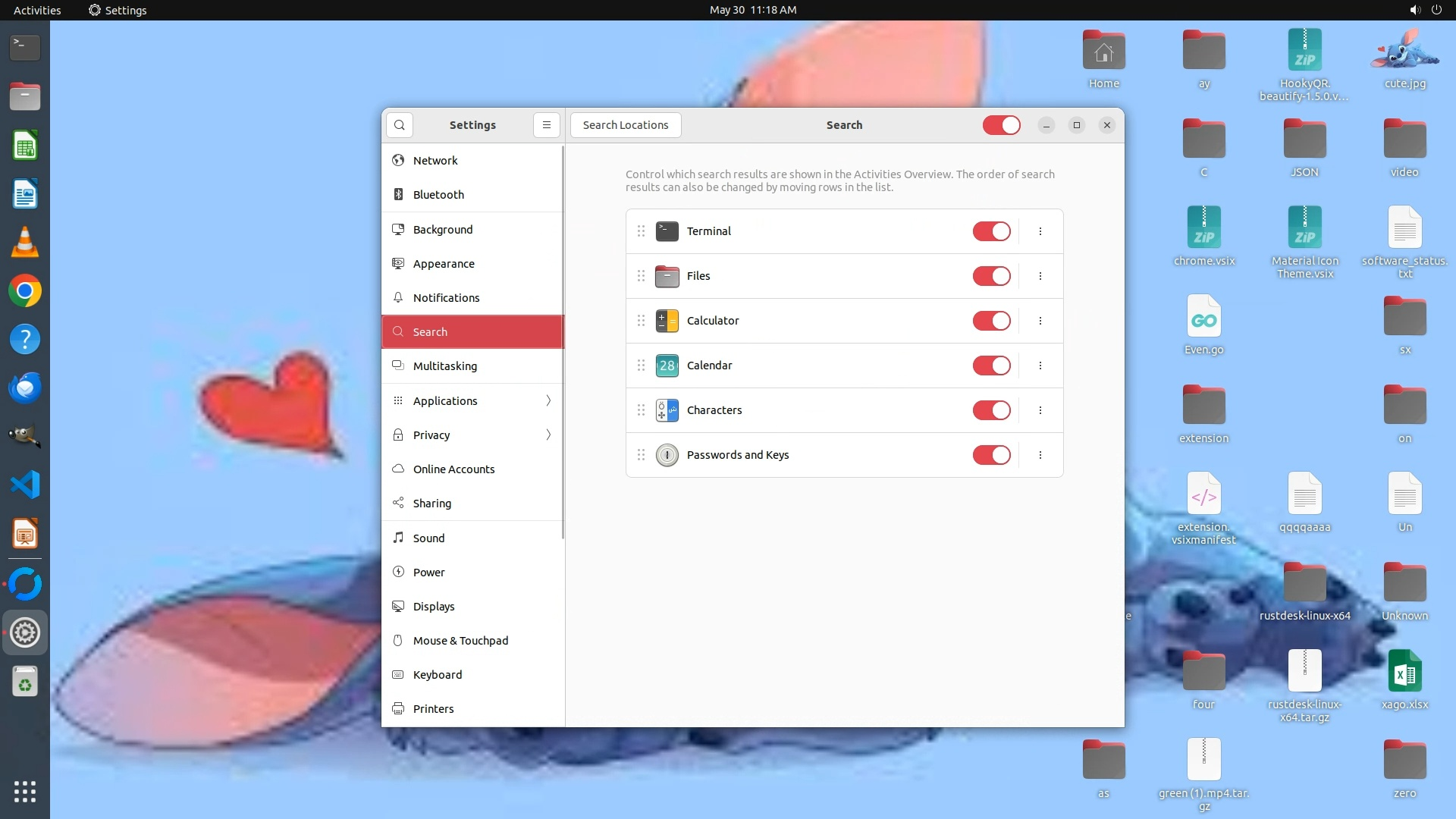Disable the main Search toggle in header

coord(1001,125)
